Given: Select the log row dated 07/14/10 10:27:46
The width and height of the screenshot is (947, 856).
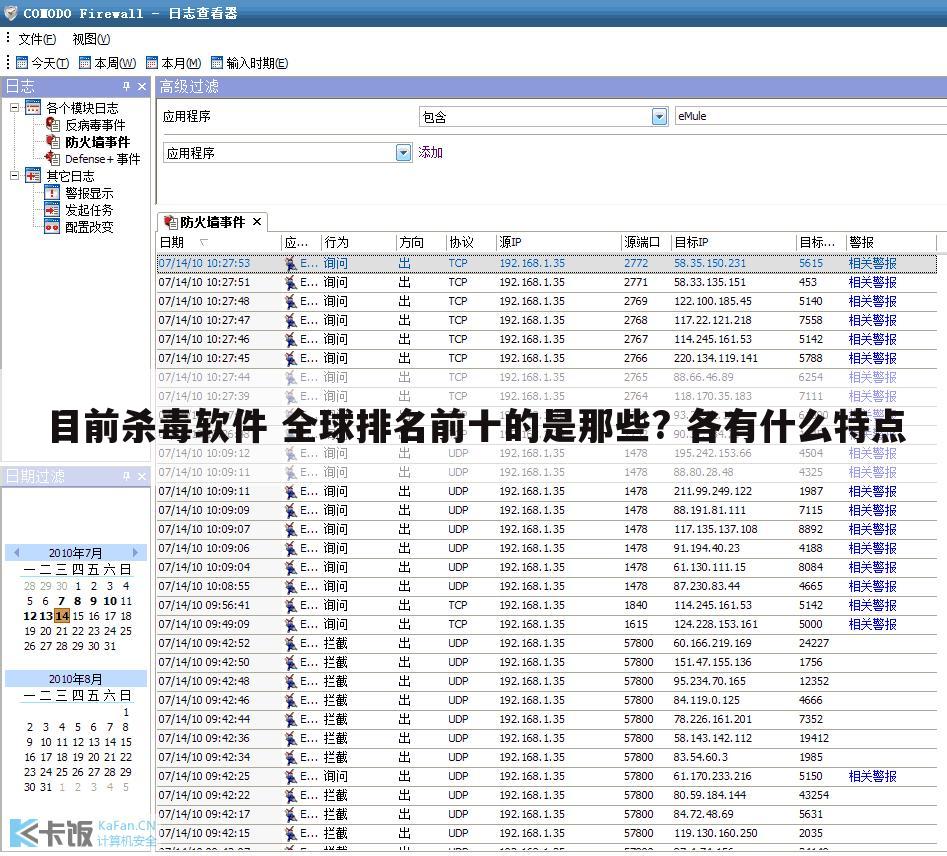Looking at the screenshot, I should pyautogui.click(x=547, y=340).
